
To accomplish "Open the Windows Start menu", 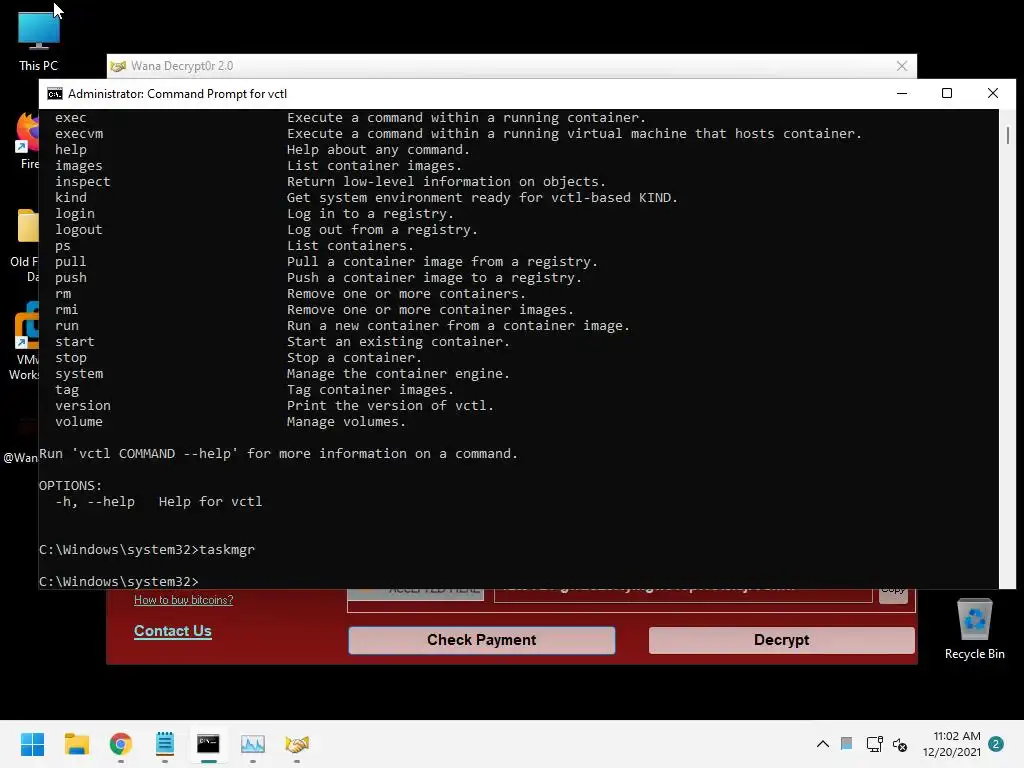I will 32,744.
